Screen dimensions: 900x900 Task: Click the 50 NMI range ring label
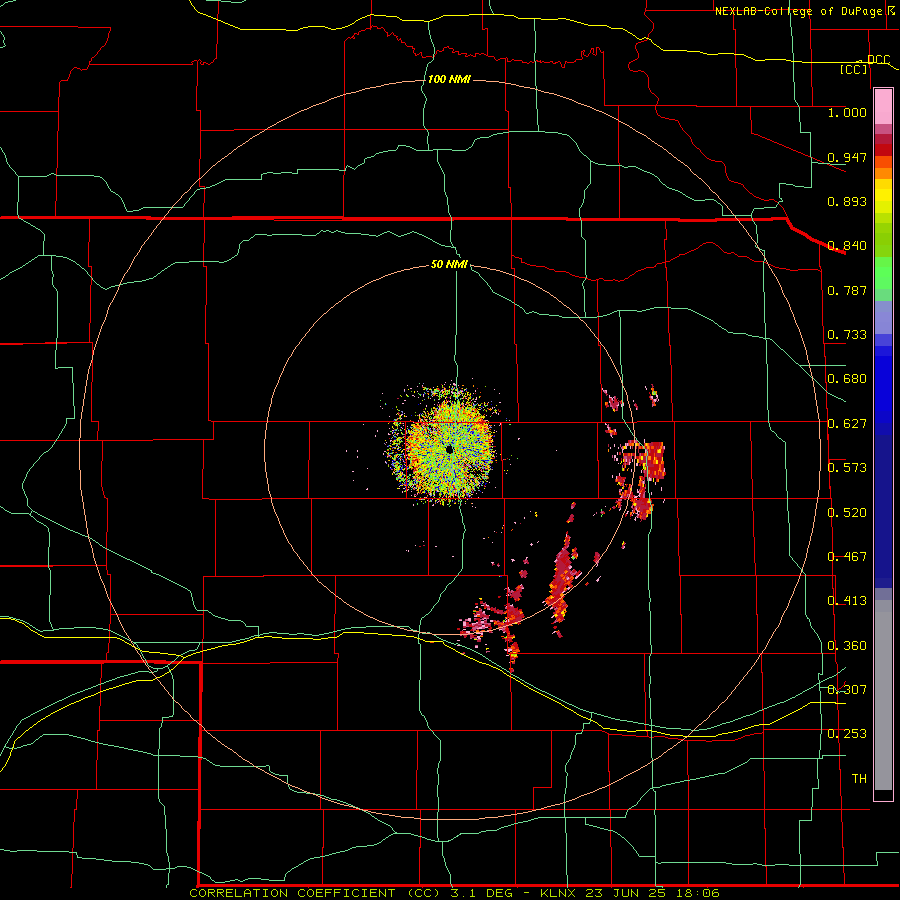click(x=449, y=264)
